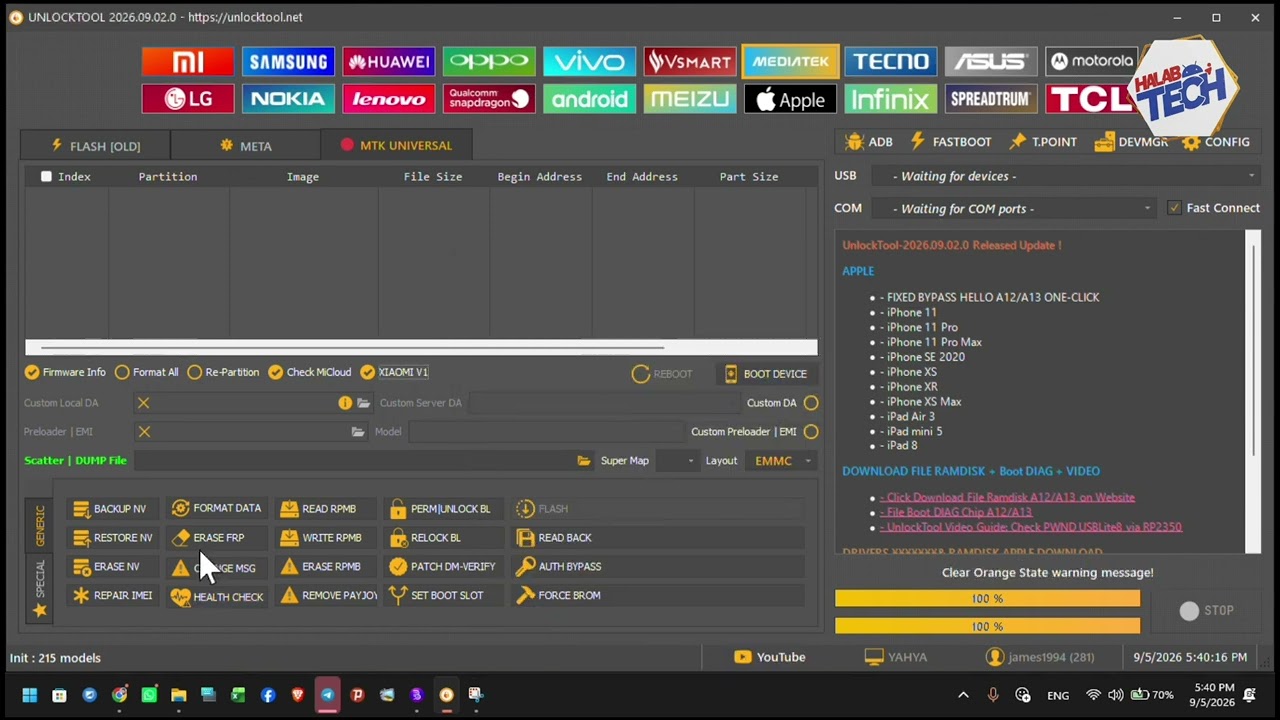Toggle the XIAOMI V1 option

pyautogui.click(x=394, y=372)
